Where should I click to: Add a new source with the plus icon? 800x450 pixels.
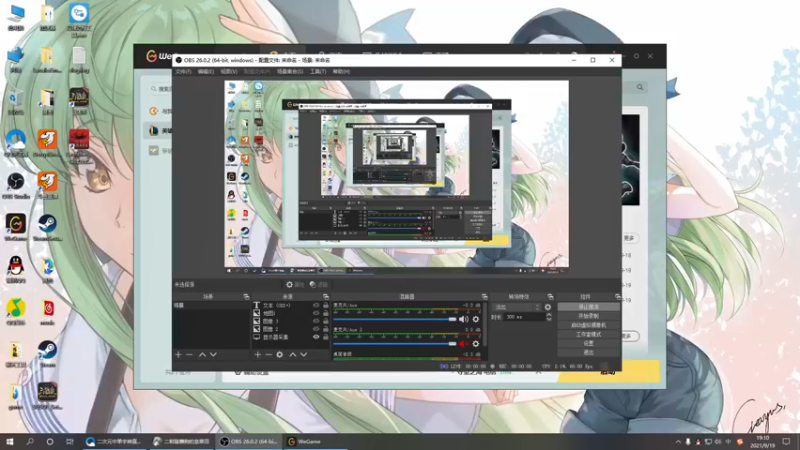258,355
